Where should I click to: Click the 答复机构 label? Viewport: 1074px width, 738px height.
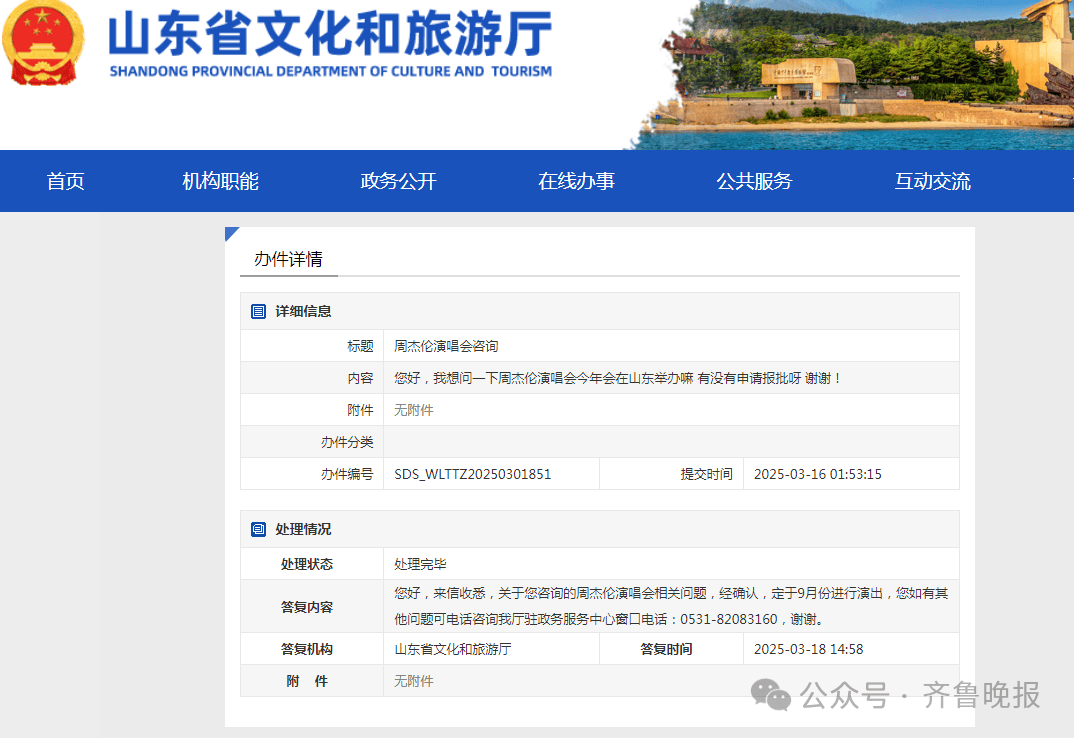click(x=307, y=649)
